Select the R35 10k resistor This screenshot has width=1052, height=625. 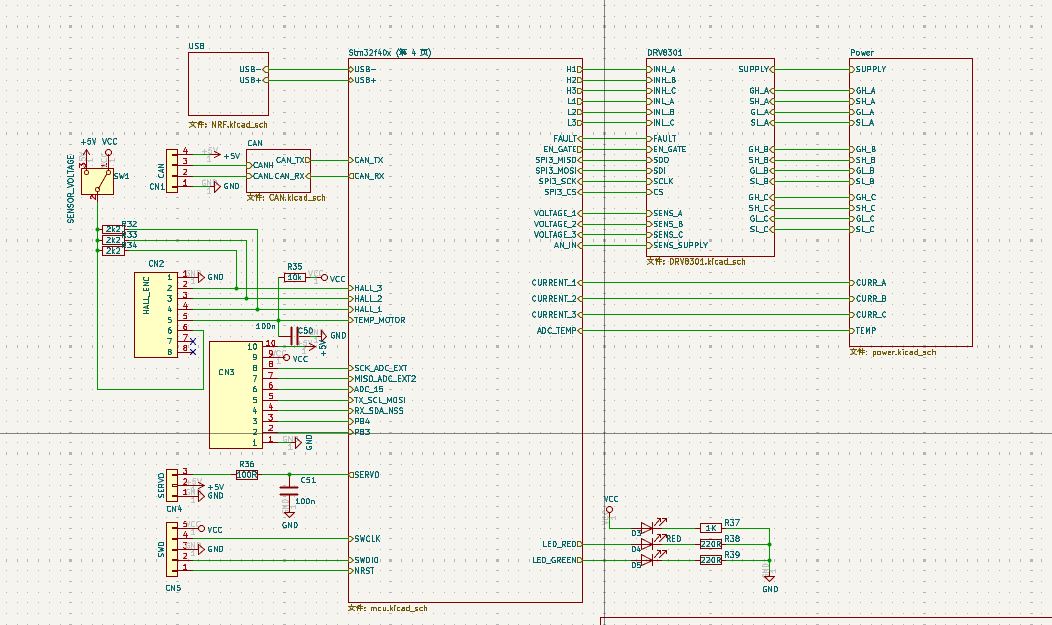[295, 277]
